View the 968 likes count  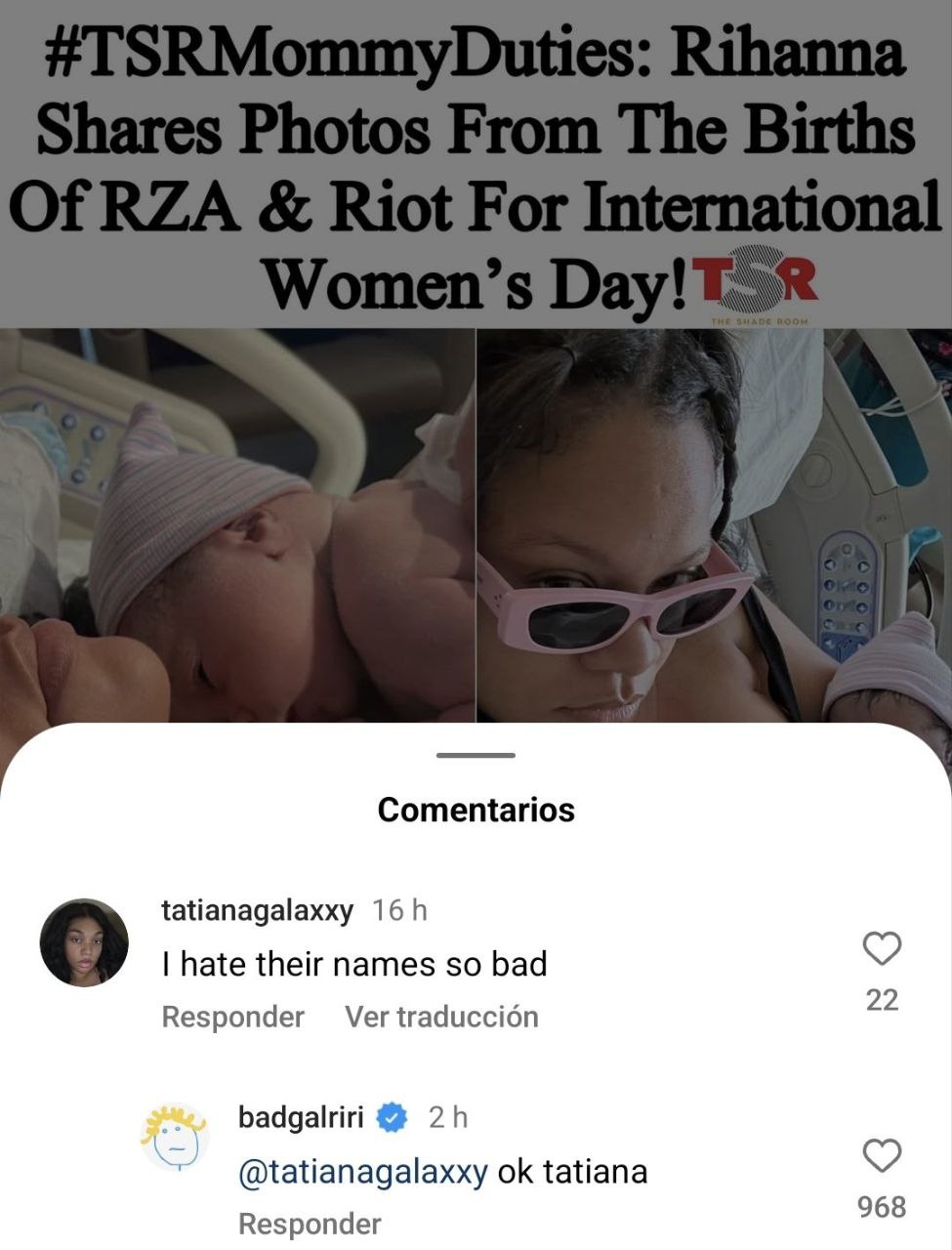882,1207
